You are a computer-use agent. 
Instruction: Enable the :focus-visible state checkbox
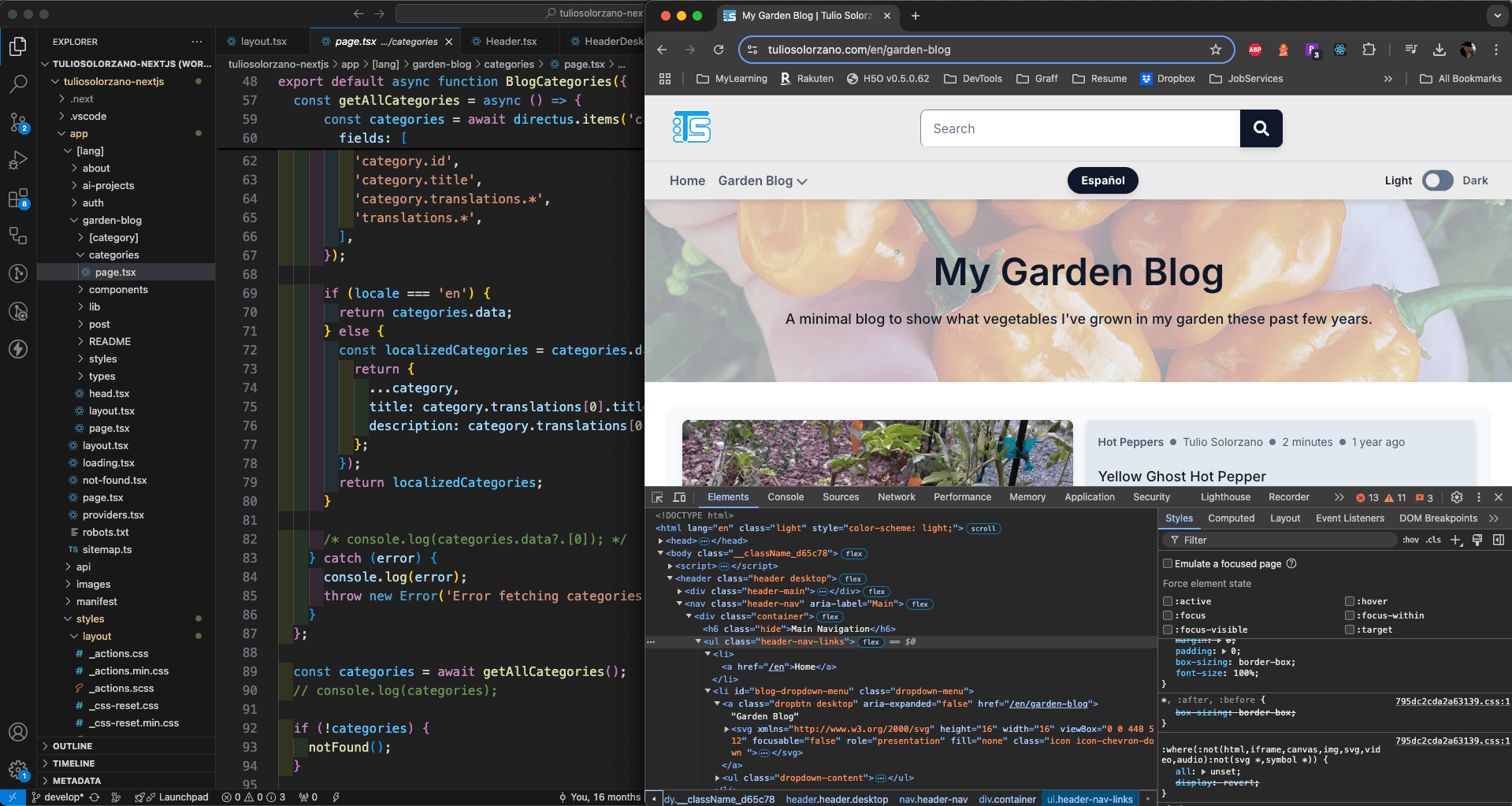1168,630
